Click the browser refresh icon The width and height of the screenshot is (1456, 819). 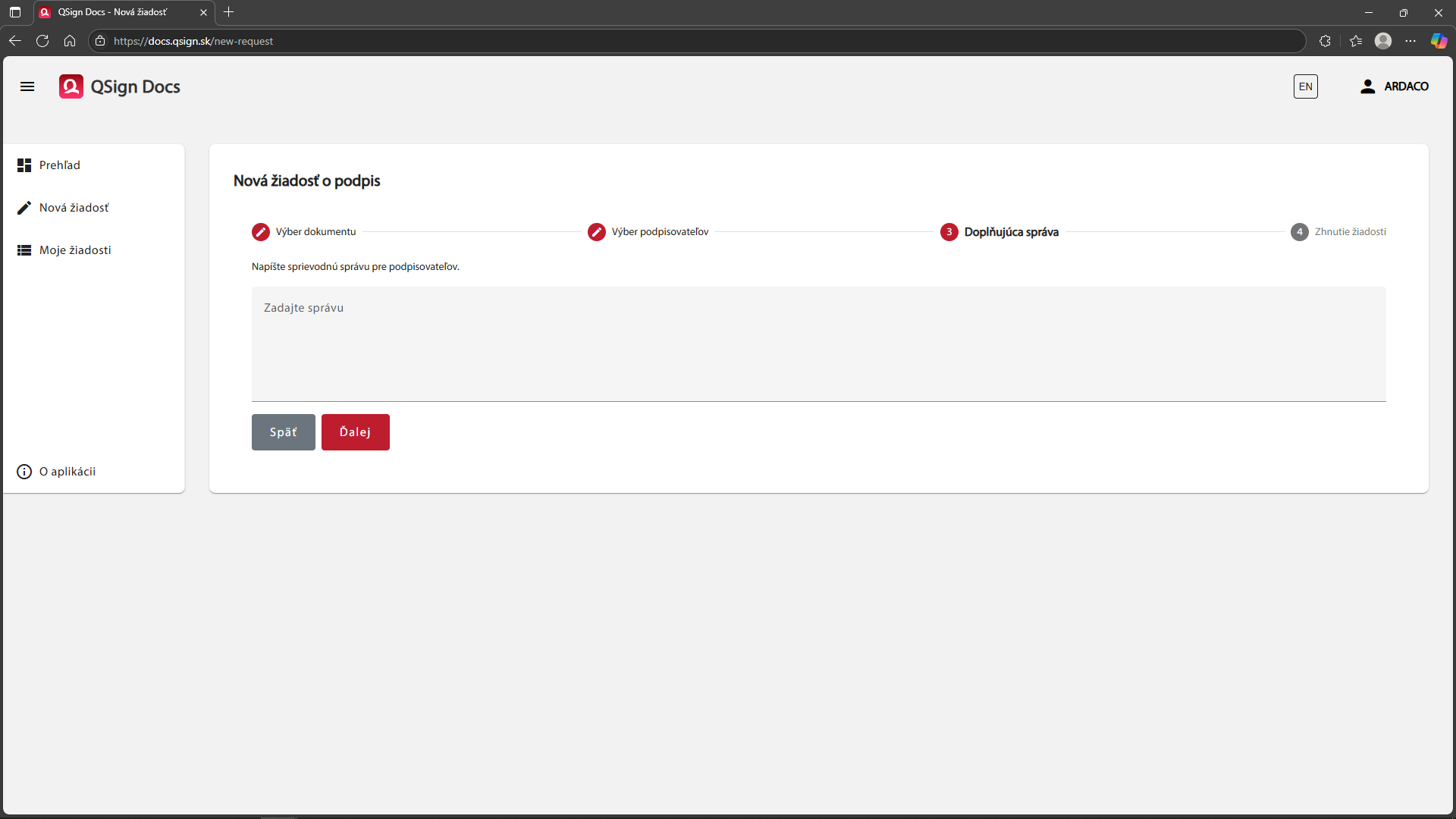pos(42,41)
